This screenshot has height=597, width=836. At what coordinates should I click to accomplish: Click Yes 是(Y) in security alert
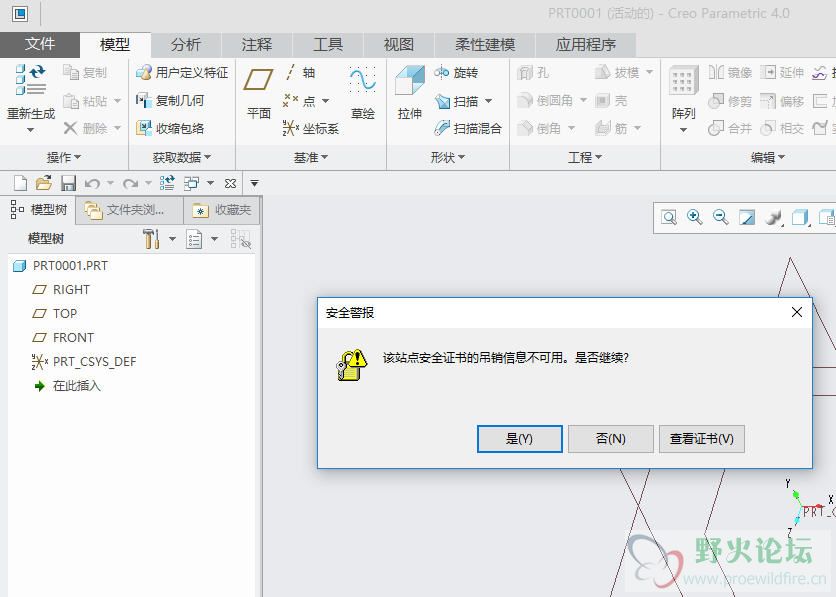[x=519, y=439]
